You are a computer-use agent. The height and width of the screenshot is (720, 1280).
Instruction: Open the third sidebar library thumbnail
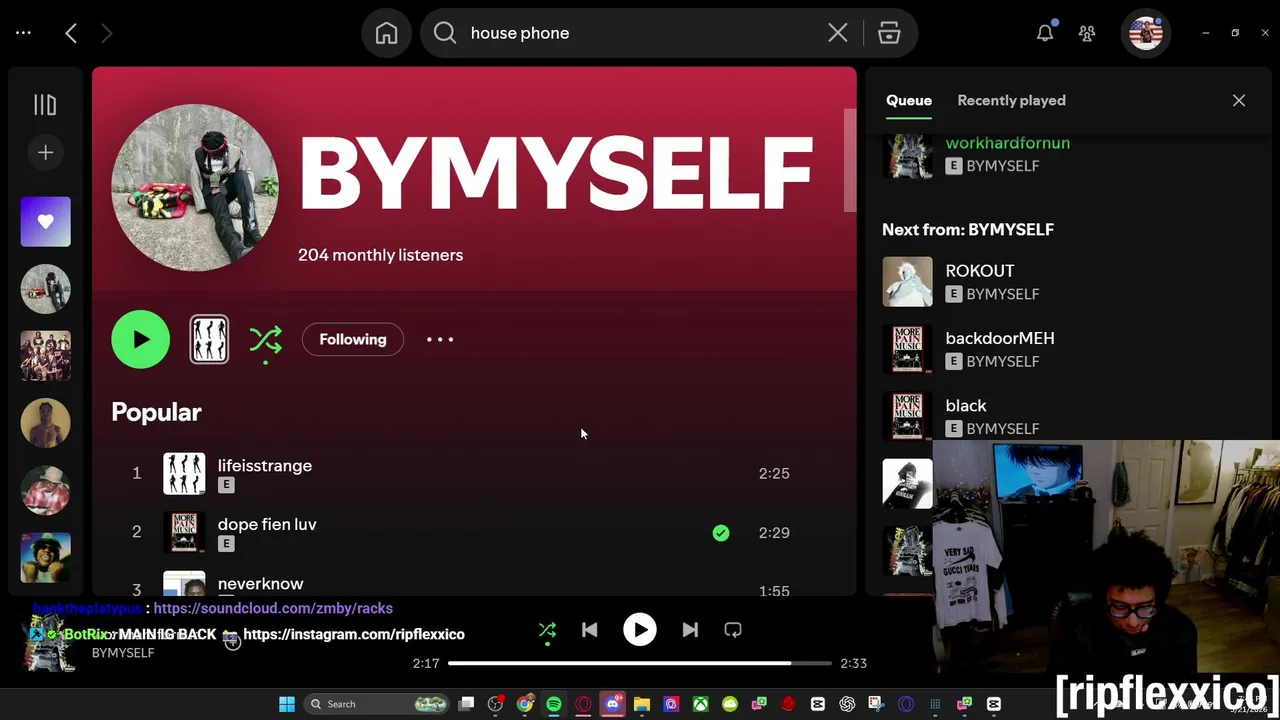click(x=46, y=423)
